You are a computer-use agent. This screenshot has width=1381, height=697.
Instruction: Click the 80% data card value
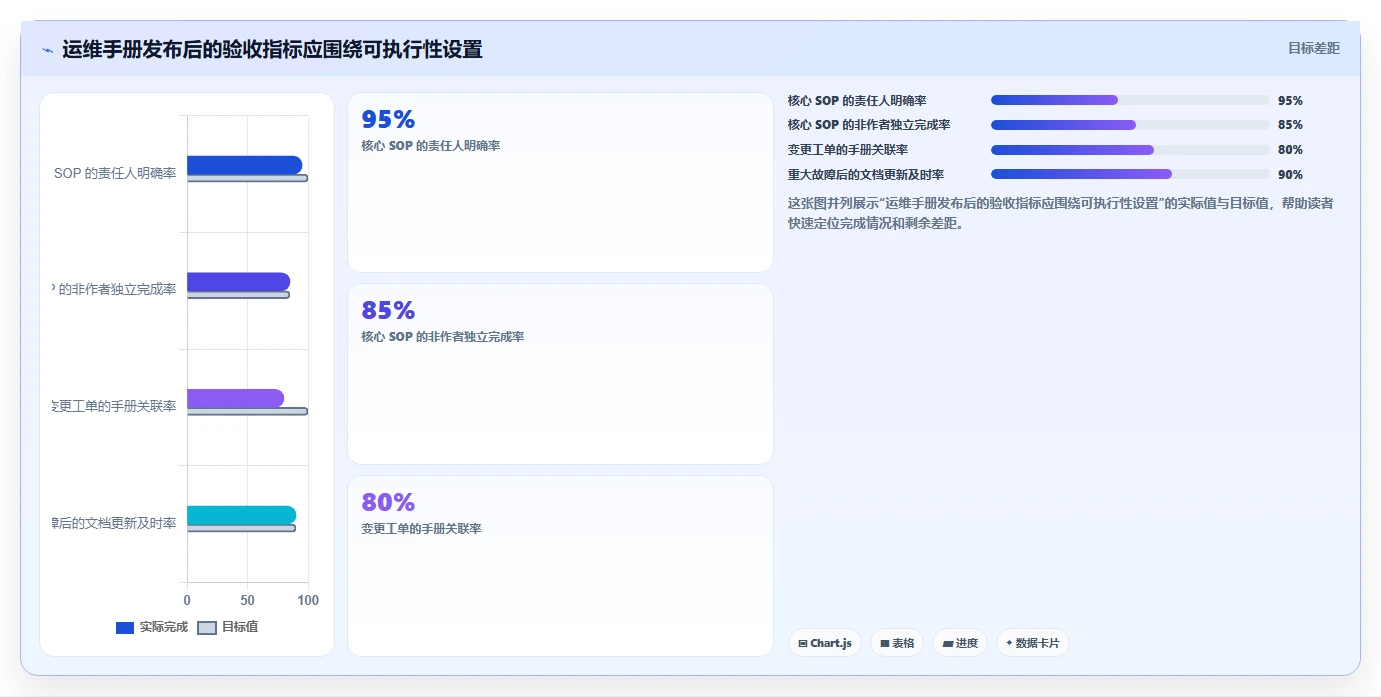tap(388, 502)
